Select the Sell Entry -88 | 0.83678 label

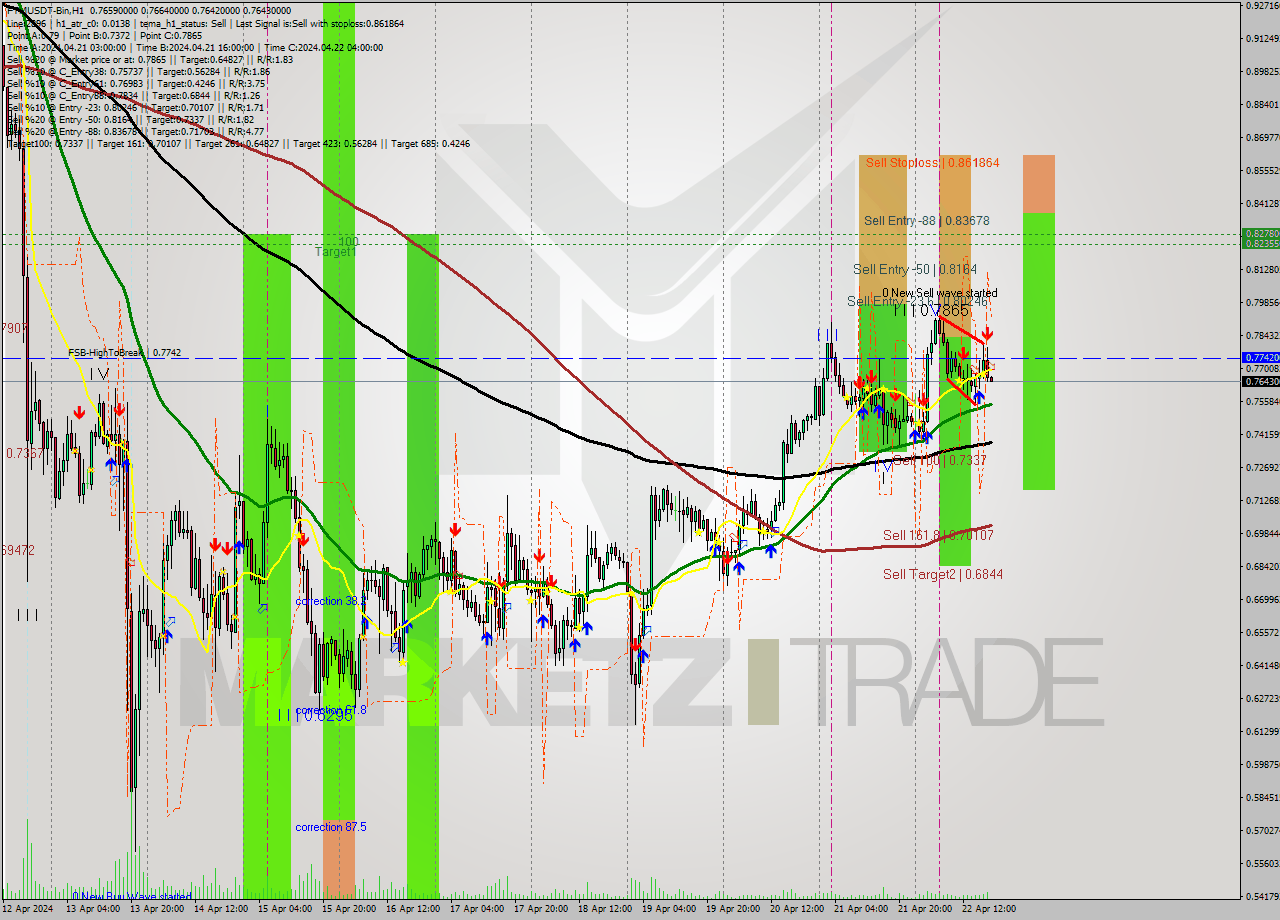[x=927, y=221]
